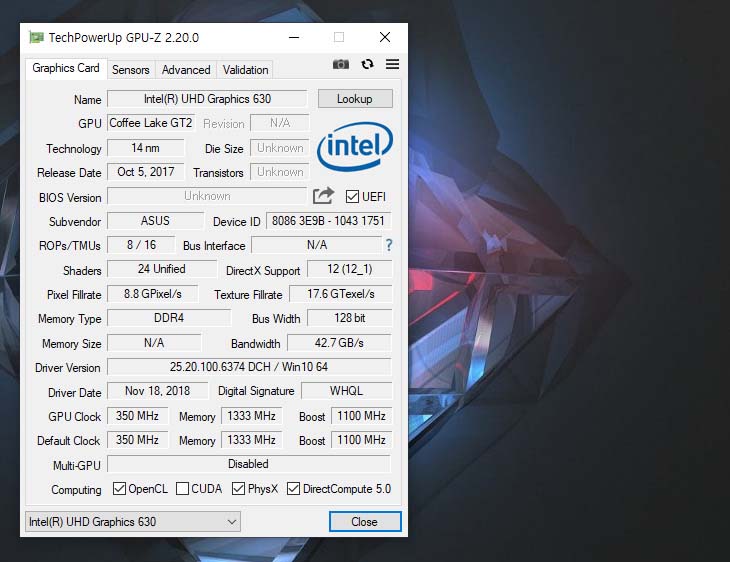
Task: Click Digital Signature value WHQL
Action: (346, 391)
